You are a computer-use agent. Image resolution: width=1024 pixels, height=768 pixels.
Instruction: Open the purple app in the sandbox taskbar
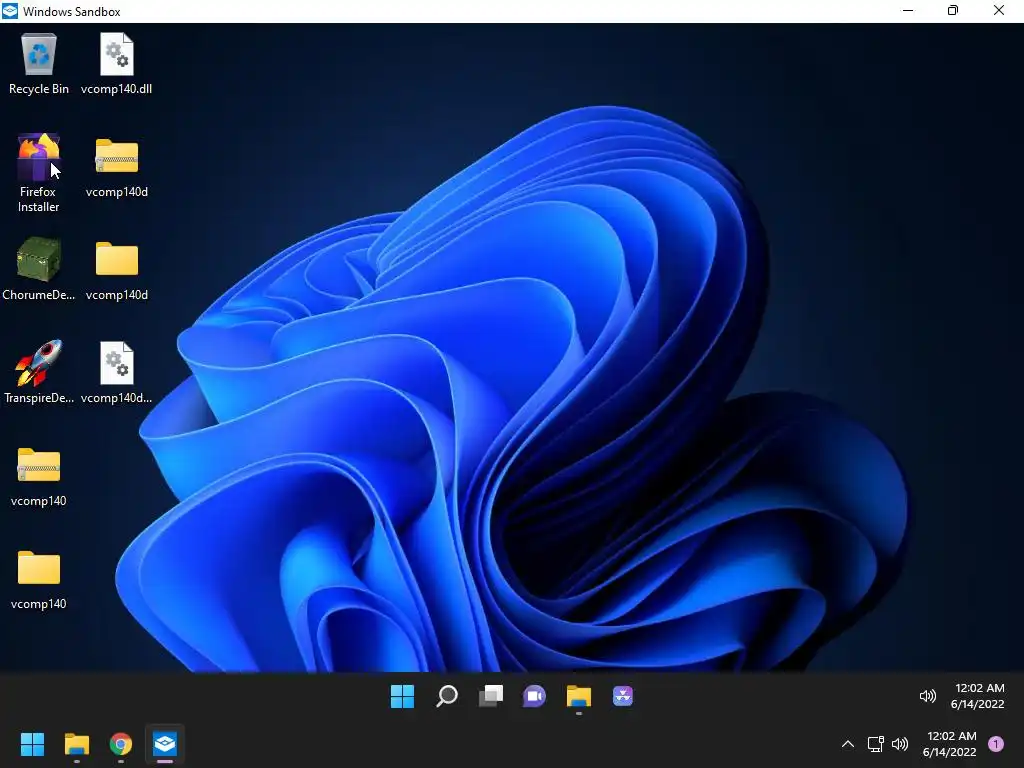[622, 696]
